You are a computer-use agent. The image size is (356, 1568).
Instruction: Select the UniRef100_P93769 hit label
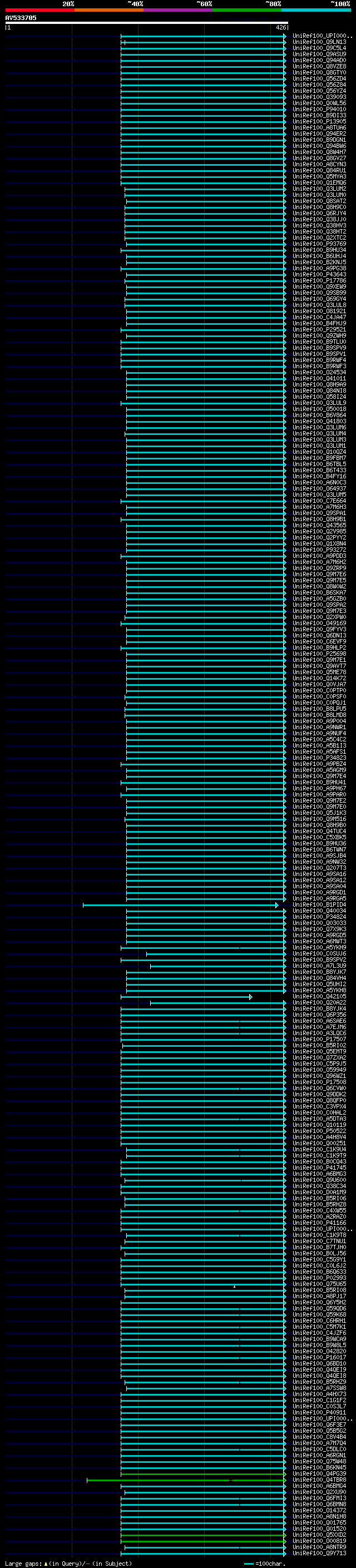[x=319, y=244]
